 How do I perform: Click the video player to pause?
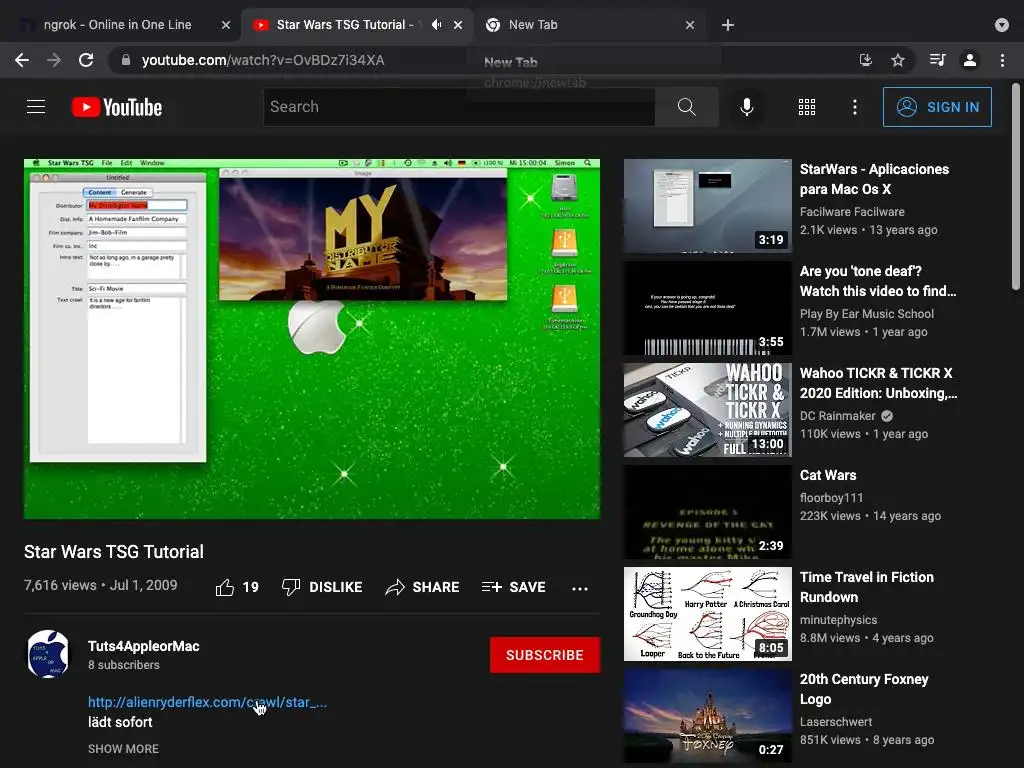click(x=312, y=339)
